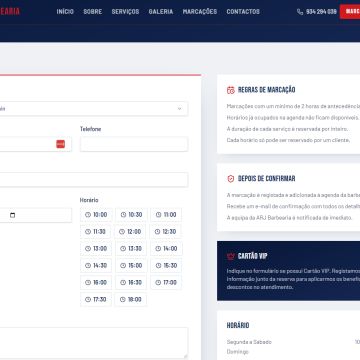Focus the email input field below Telefone
The width and height of the screenshot is (360, 360).
coord(94,180)
